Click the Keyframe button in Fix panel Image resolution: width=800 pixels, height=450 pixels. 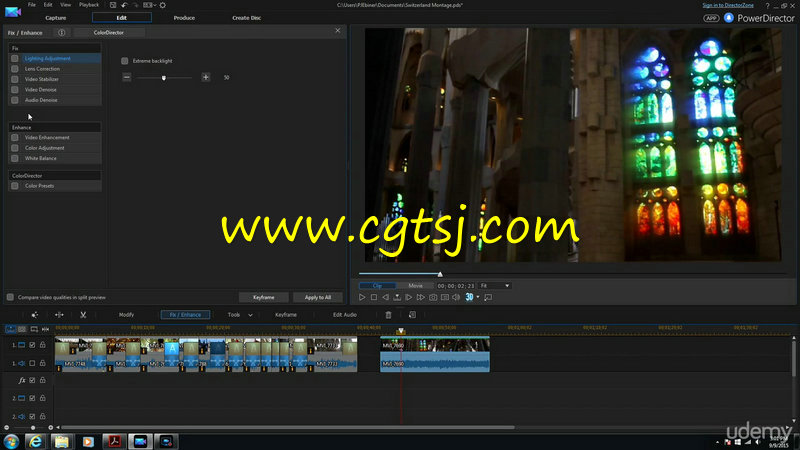[264, 297]
